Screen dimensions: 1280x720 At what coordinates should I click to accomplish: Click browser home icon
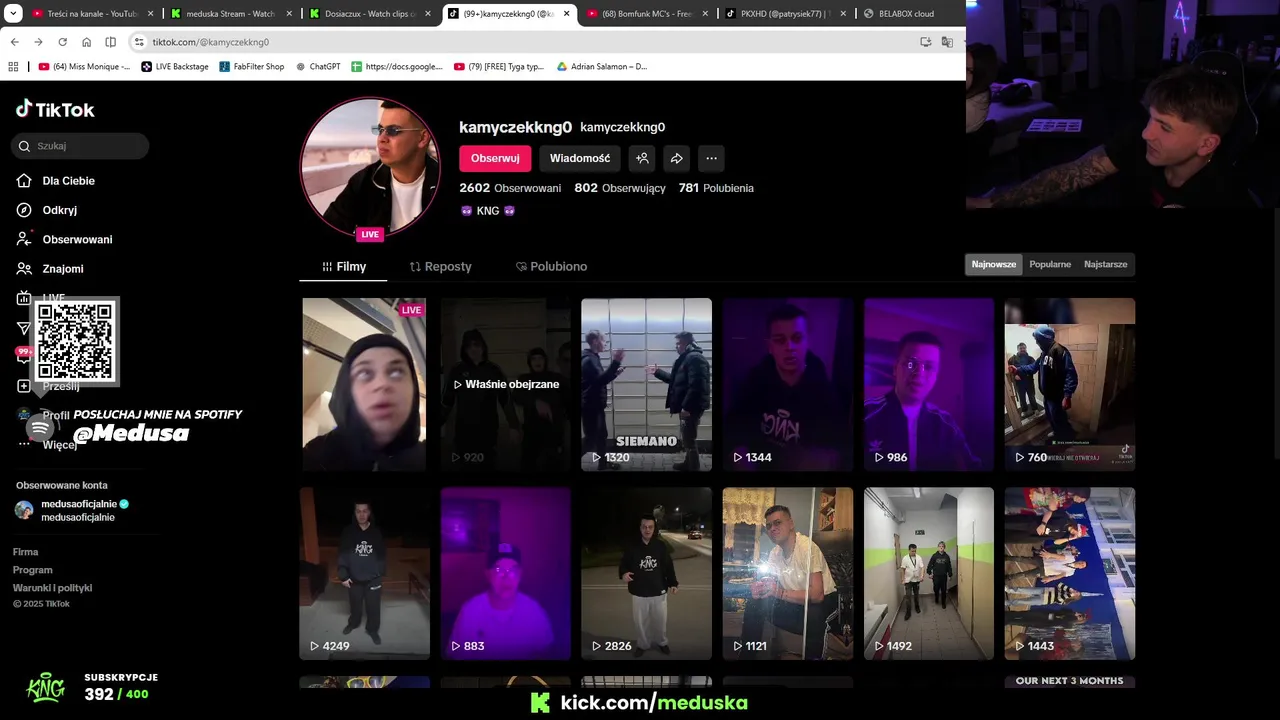86,42
